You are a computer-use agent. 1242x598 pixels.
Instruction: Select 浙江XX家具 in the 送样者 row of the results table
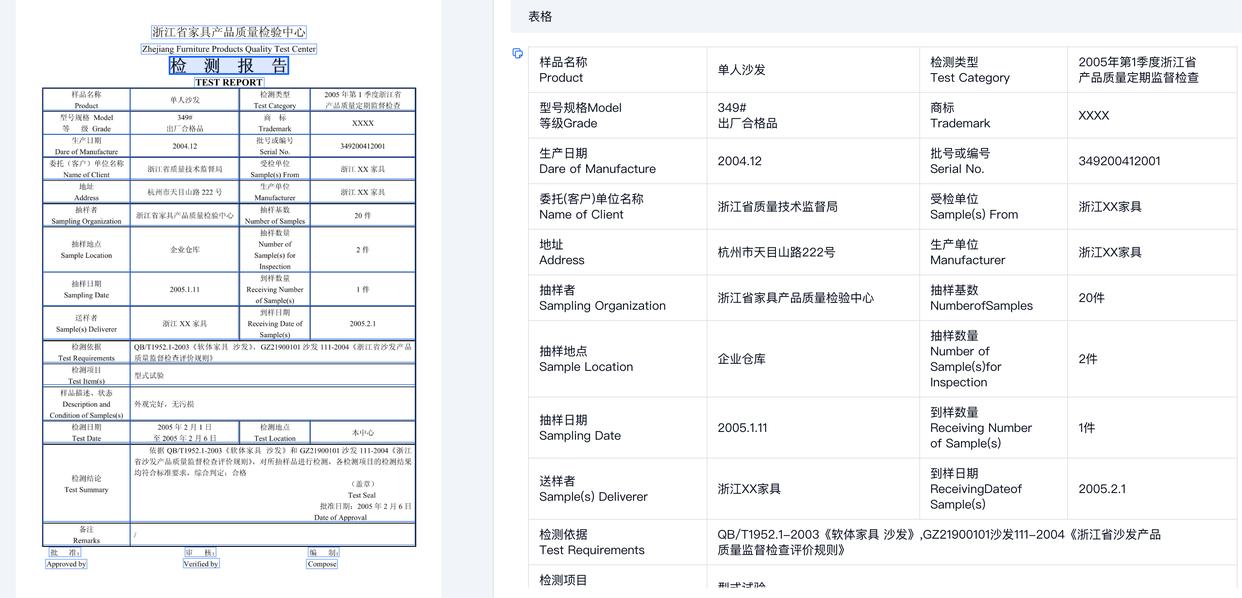pos(749,489)
